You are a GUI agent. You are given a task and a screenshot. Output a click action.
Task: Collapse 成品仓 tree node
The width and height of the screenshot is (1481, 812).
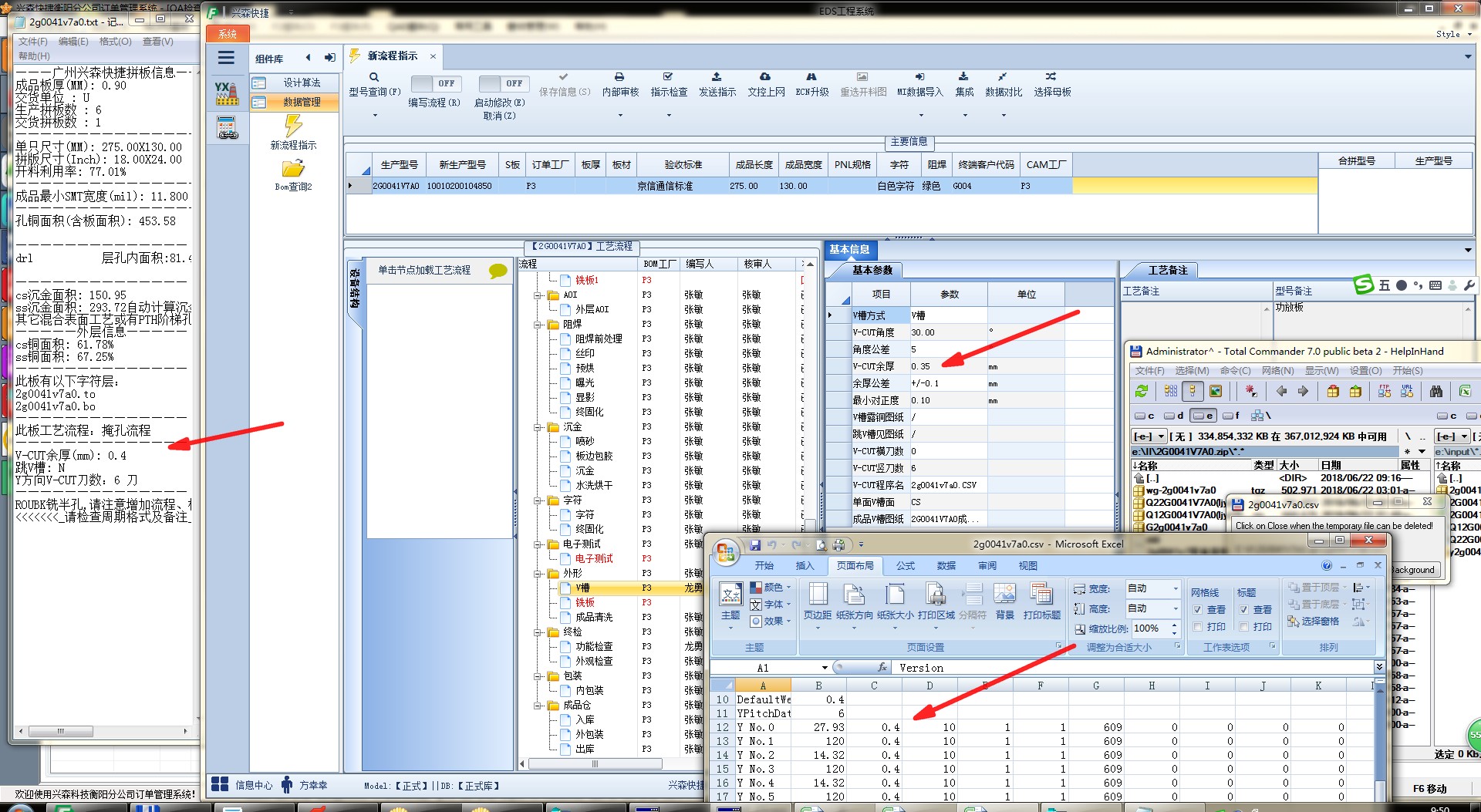tap(538, 706)
